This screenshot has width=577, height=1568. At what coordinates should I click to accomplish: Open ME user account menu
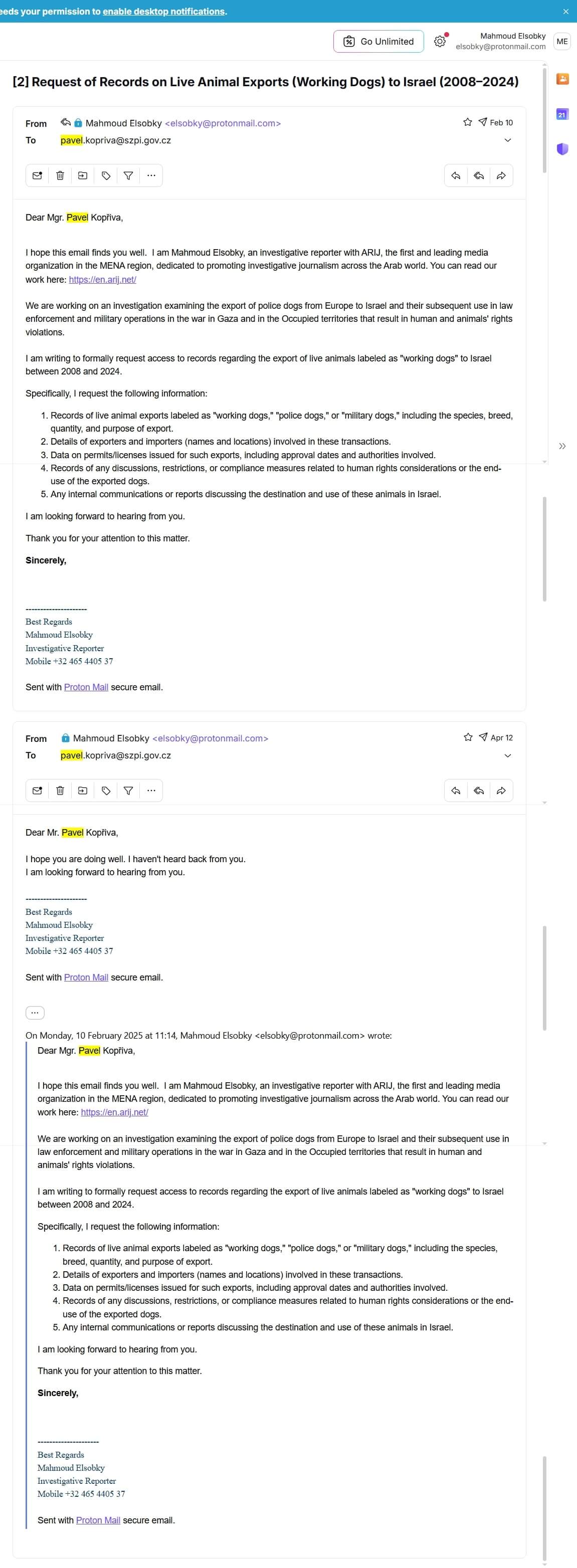(x=562, y=42)
